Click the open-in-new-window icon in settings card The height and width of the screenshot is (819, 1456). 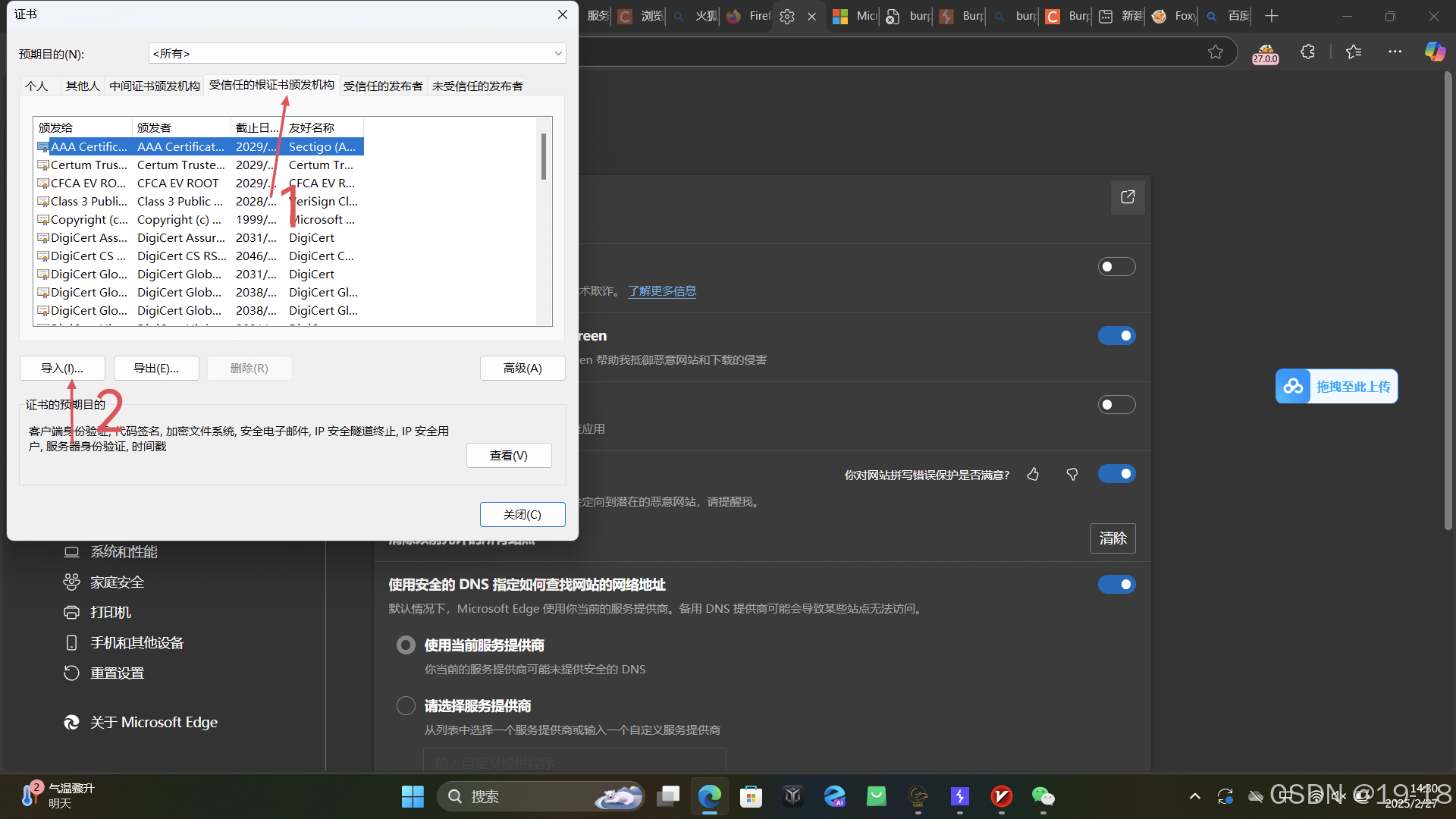1128,197
